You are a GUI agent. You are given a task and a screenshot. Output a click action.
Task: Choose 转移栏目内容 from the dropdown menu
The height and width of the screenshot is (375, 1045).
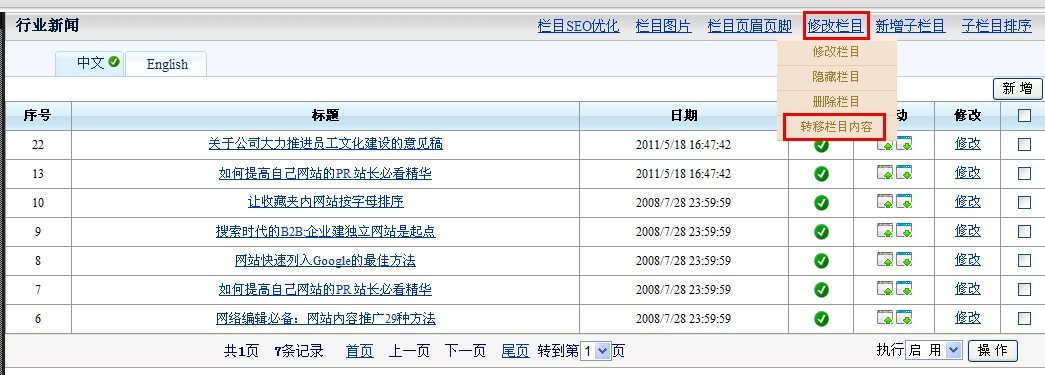click(x=836, y=127)
